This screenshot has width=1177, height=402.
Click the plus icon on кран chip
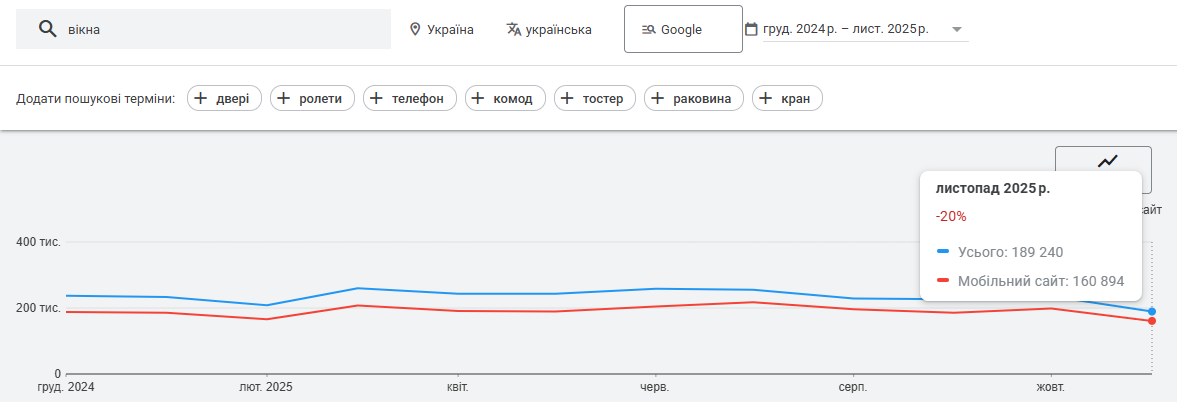tap(766, 98)
